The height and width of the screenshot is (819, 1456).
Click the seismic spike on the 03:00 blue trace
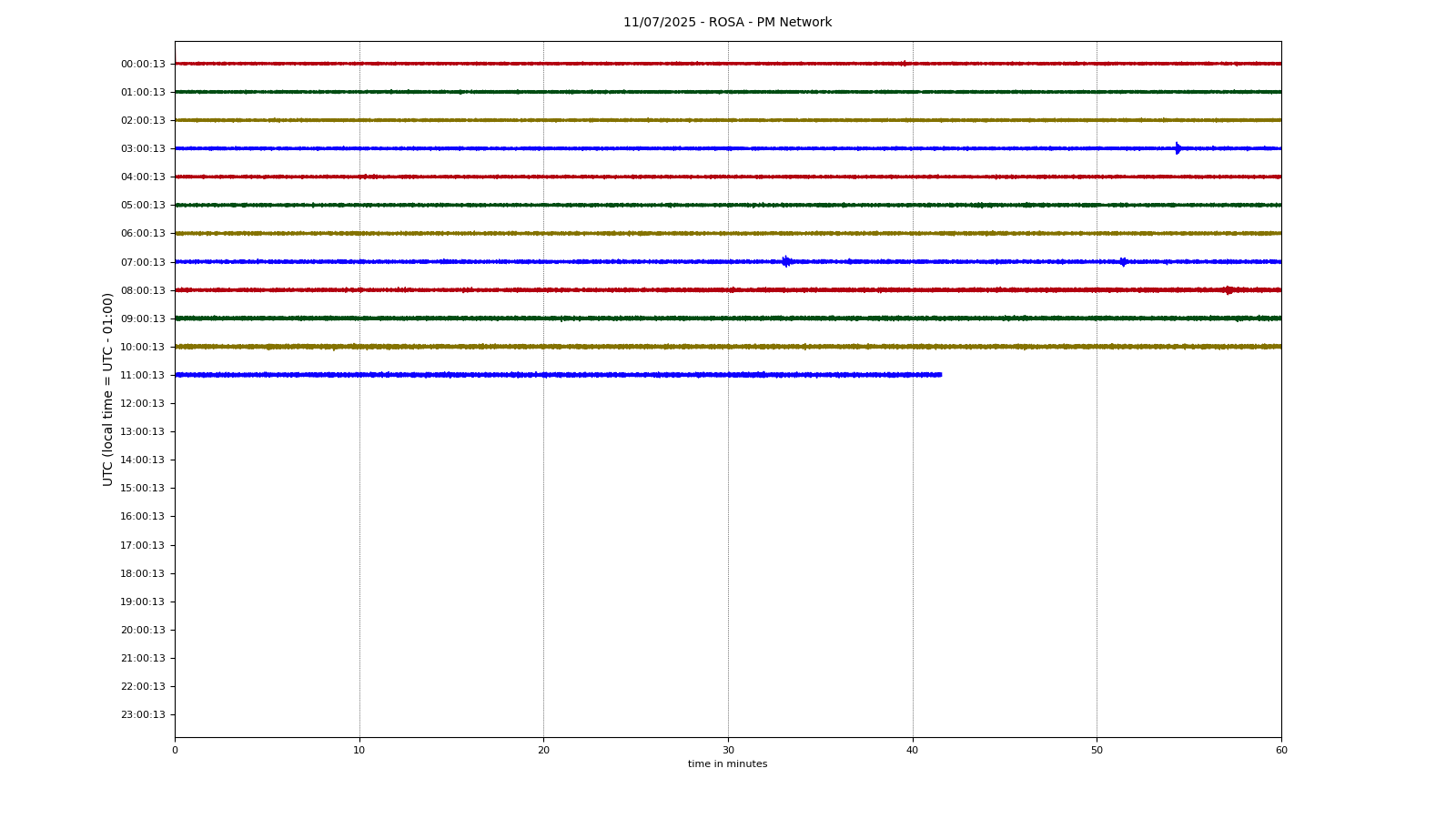click(x=1178, y=148)
